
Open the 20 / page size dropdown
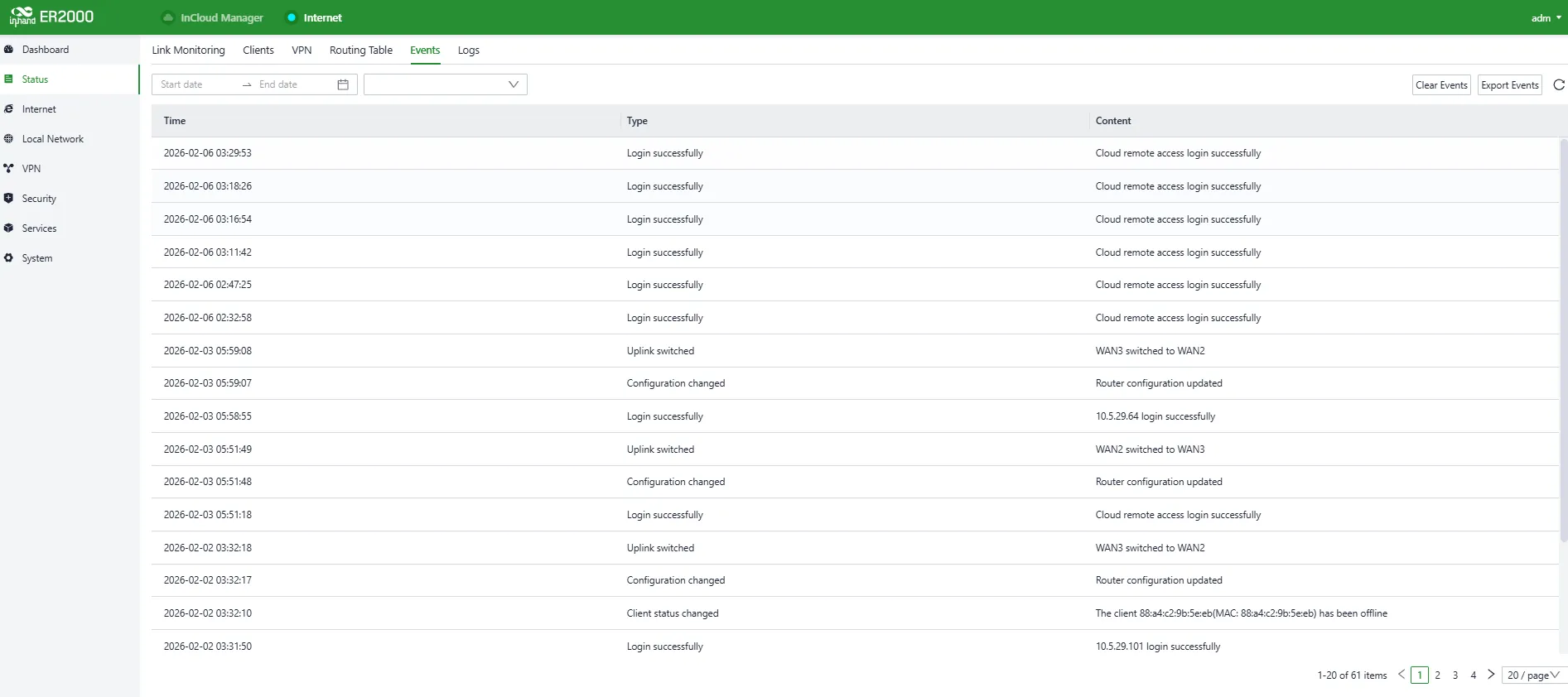[x=1533, y=675]
